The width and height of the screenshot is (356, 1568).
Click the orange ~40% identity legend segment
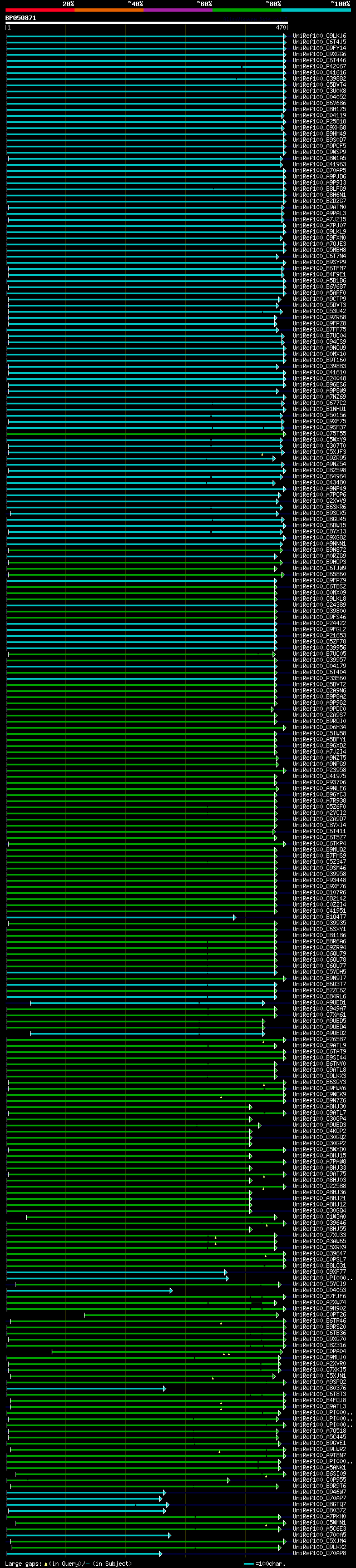point(109,10)
